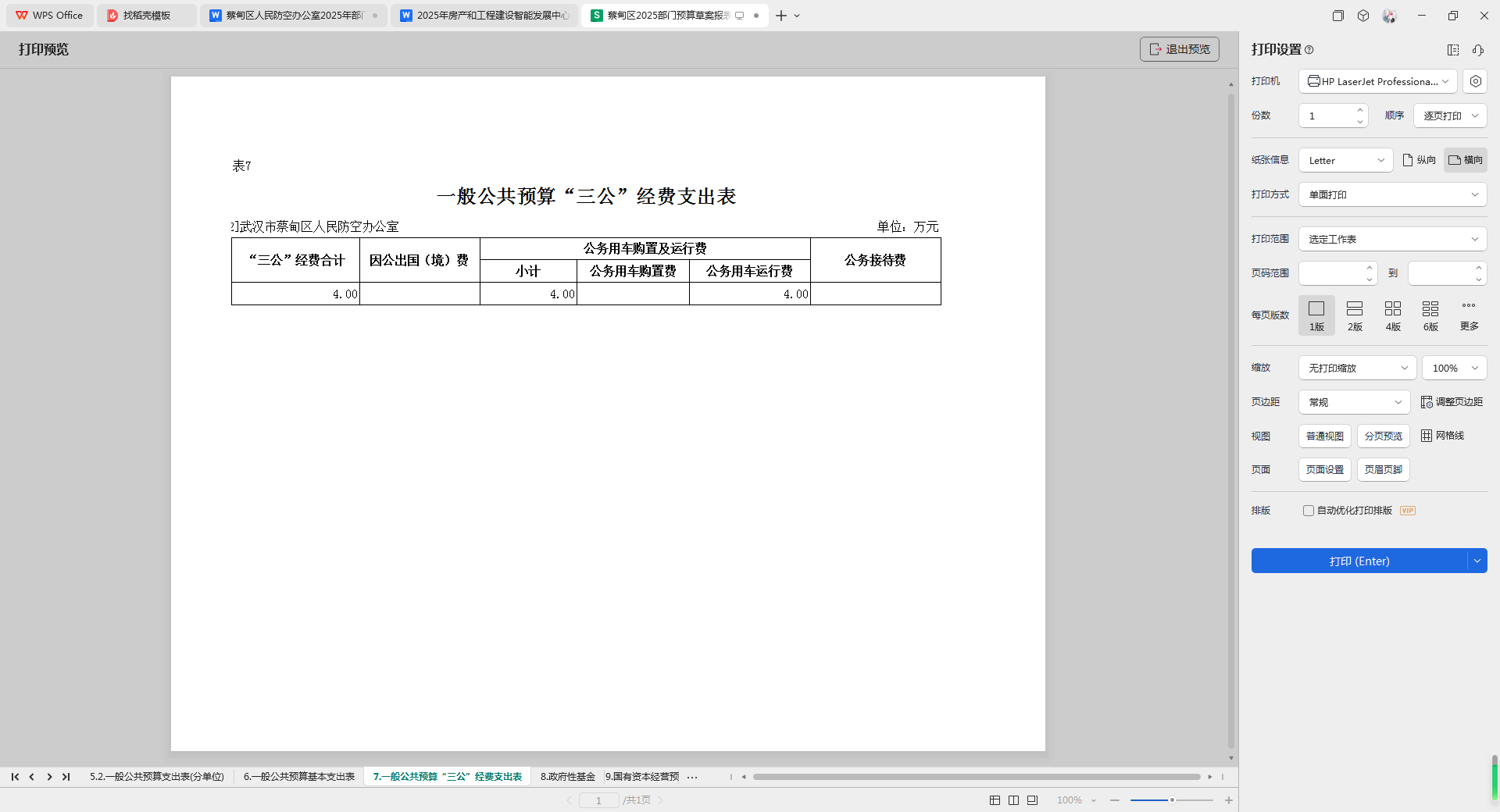1500x812 pixels.
Task: Enable 自动优化打印排版 checkbox
Action: pyautogui.click(x=1309, y=511)
